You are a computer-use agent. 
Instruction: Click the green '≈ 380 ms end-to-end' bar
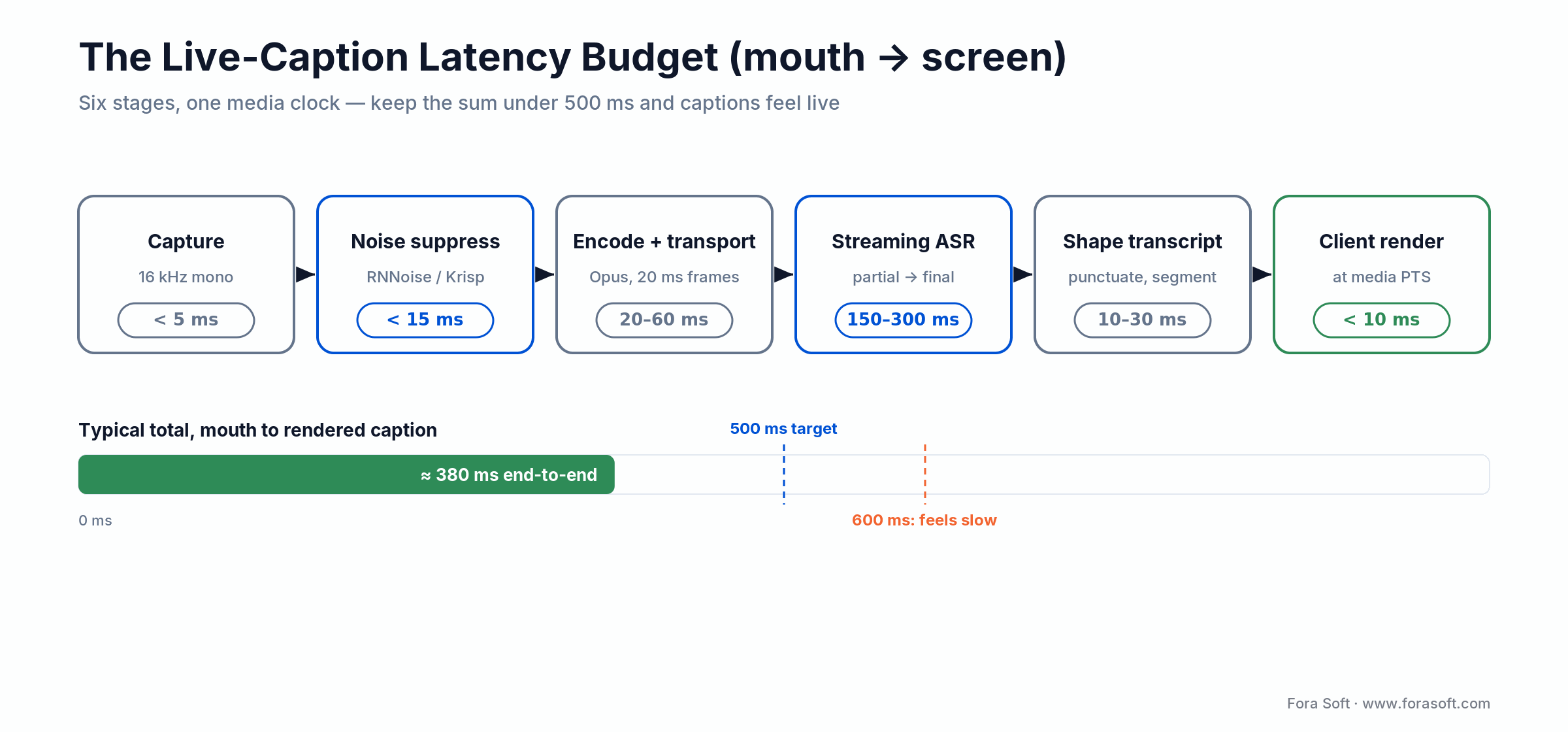point(346,474)
